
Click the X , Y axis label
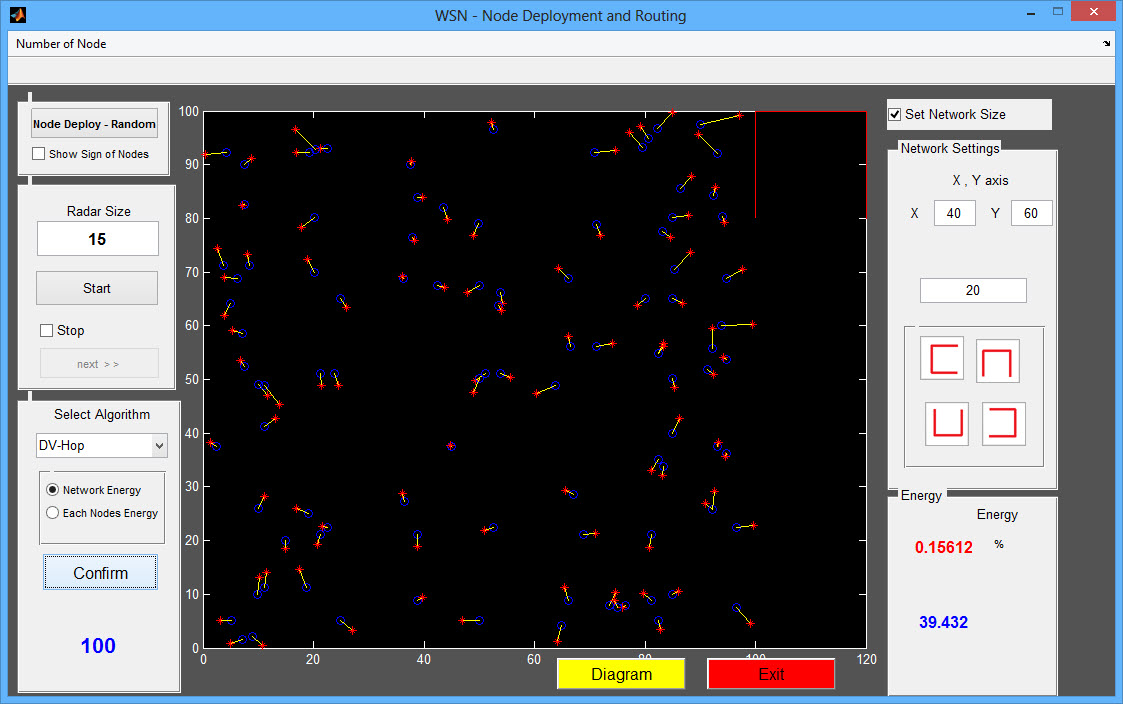(x=980, y=180)
